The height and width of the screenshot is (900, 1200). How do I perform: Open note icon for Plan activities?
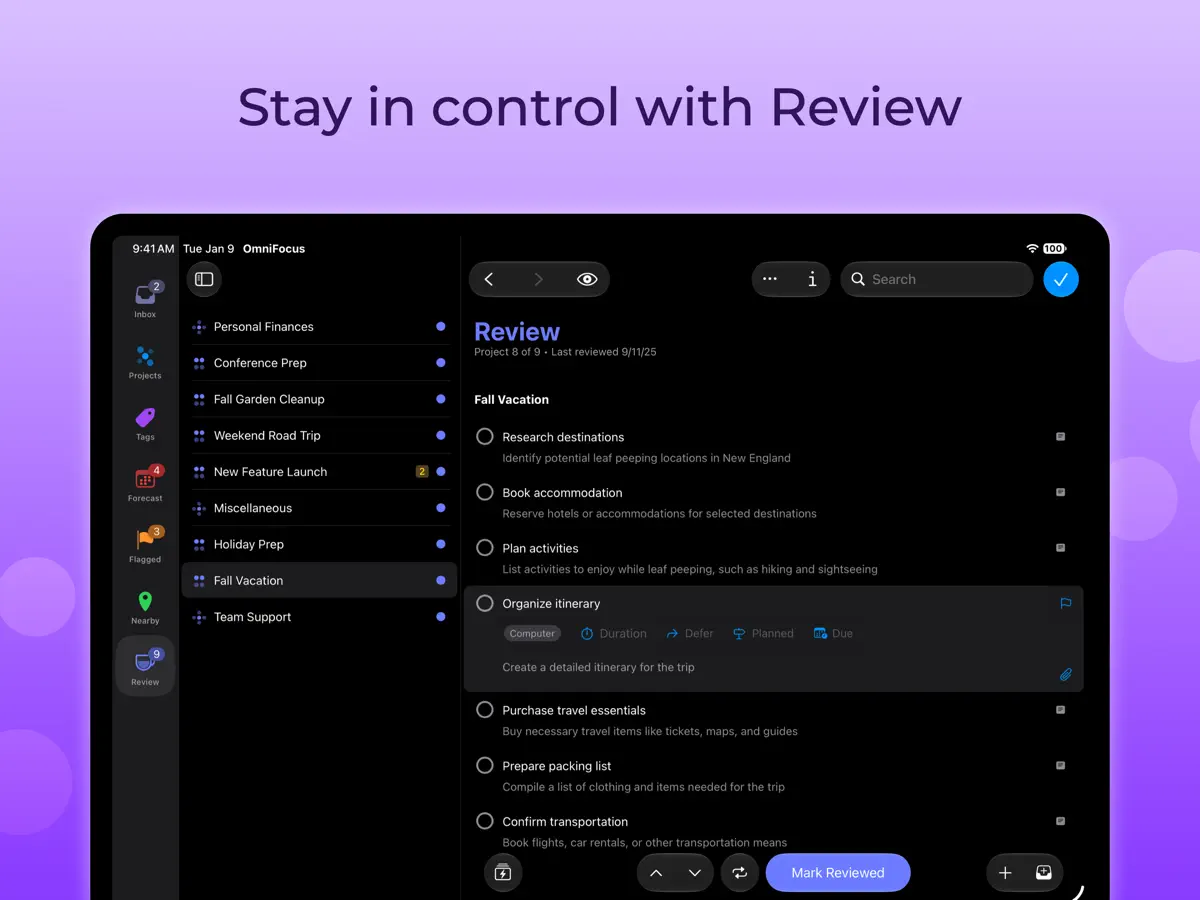1061,548
